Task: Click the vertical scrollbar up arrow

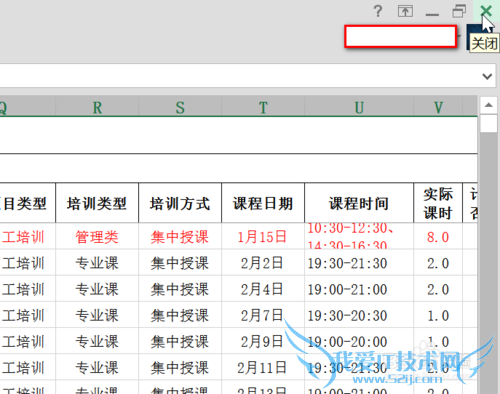Action: tap(489, 105)
